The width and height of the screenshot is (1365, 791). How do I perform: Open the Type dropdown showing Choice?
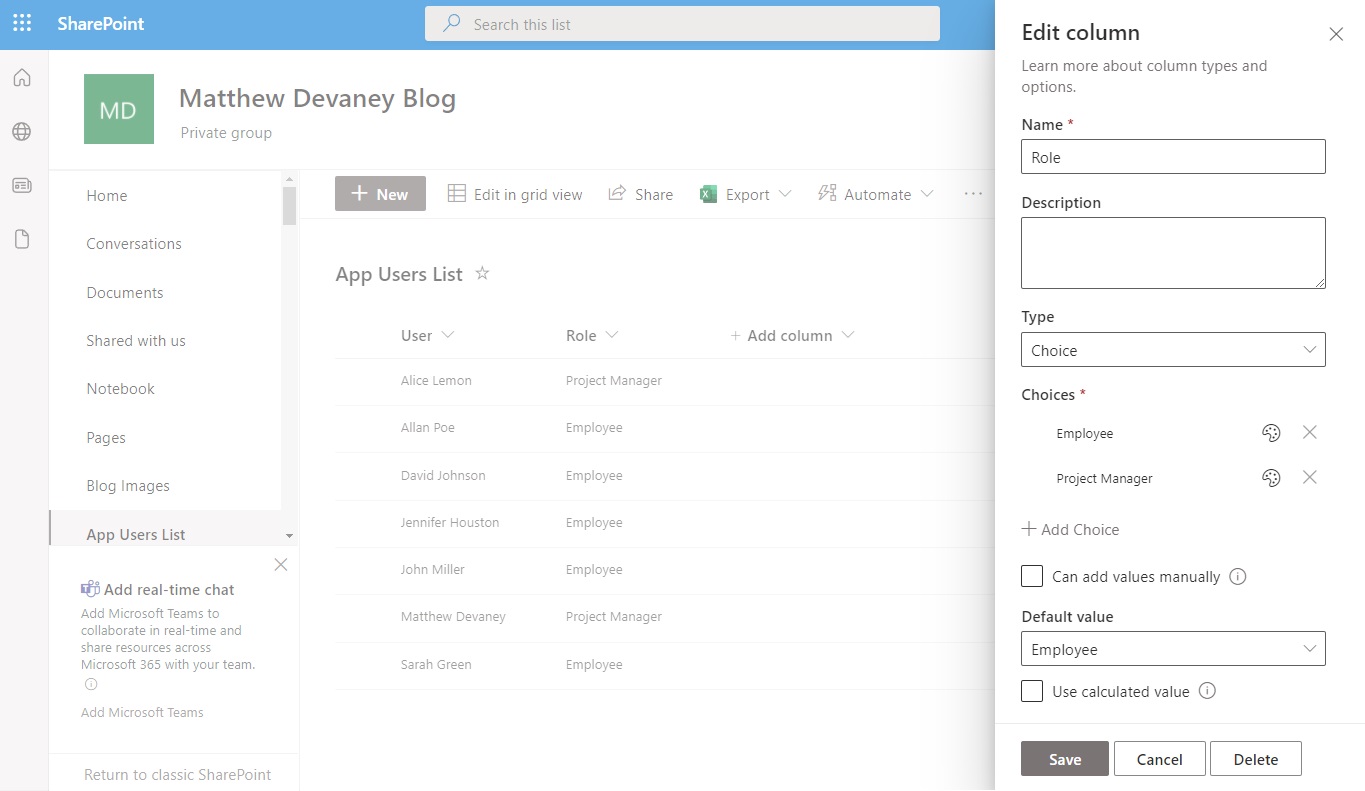(x=1173, y=350)
